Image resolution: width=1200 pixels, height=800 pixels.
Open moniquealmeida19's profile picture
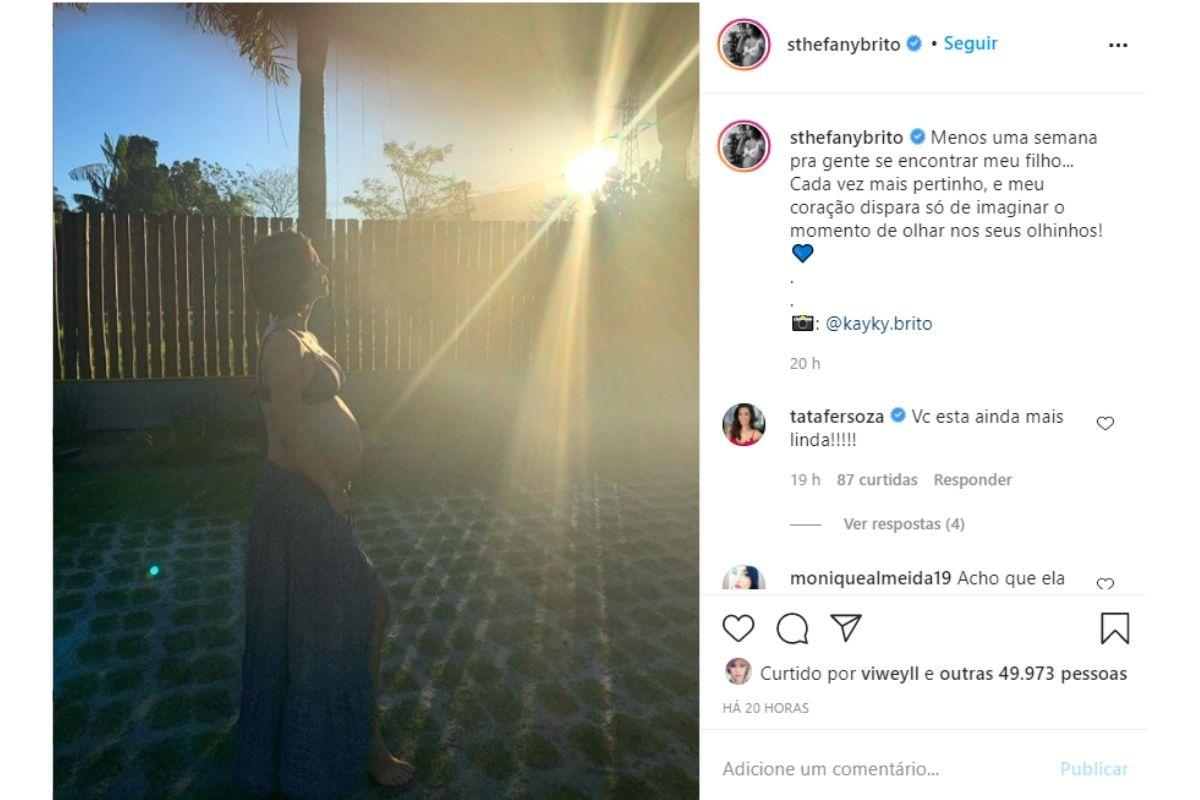click(743, 580)
